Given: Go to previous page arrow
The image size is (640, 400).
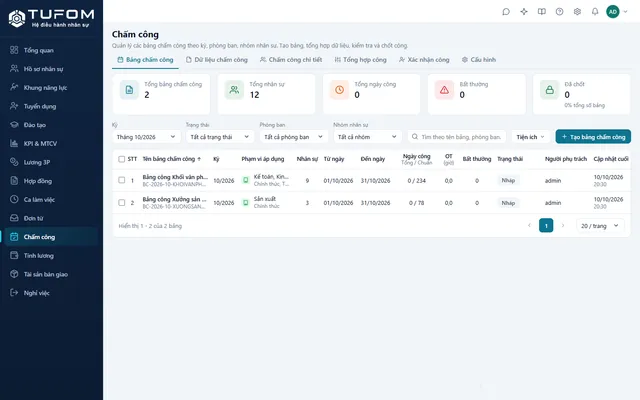Looking at the screenshot, I should pos(529,226).
